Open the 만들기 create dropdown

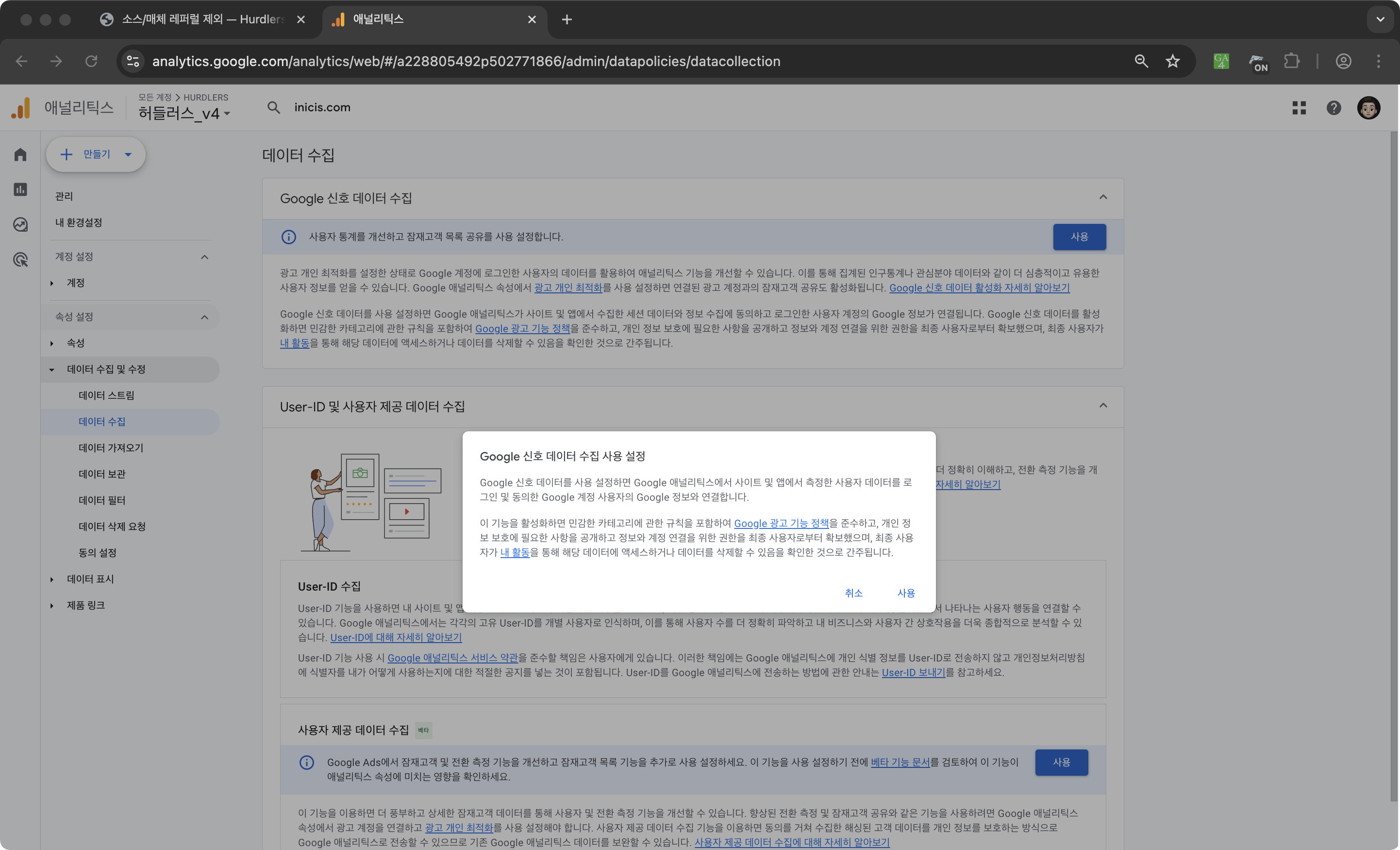pyautogui.click(x=96, y=154)
